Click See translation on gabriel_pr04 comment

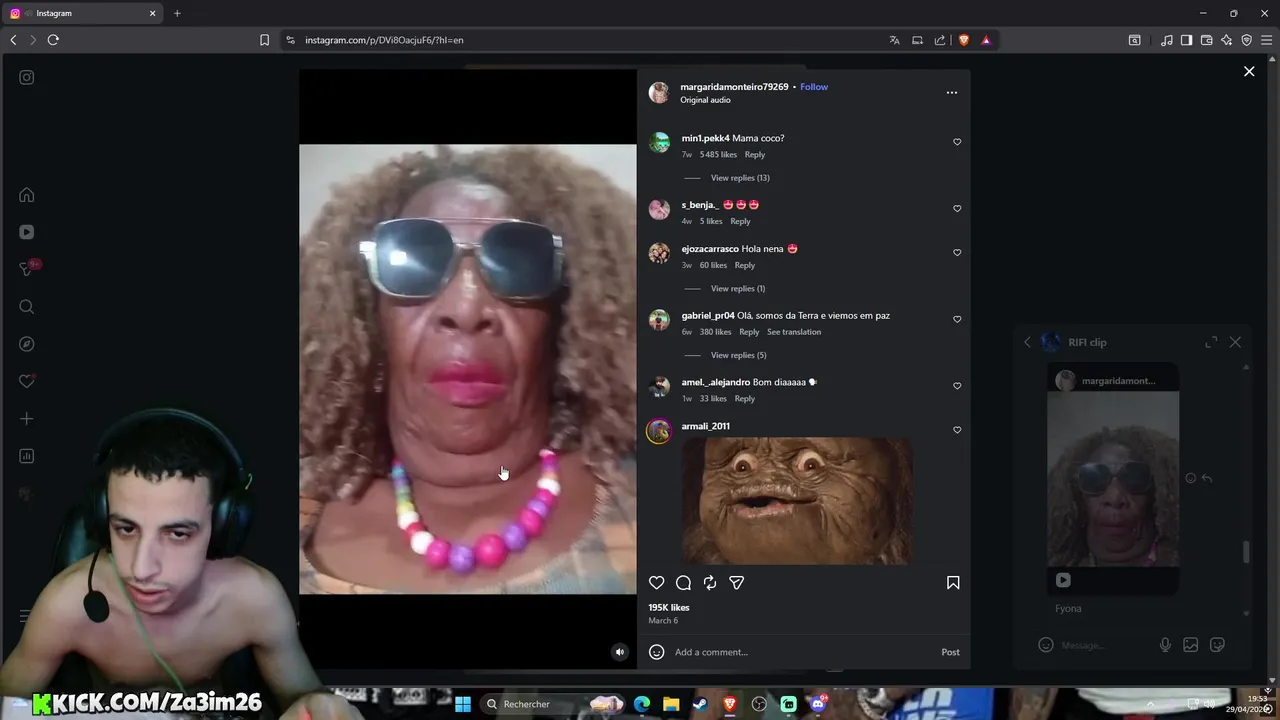(794, 332)
